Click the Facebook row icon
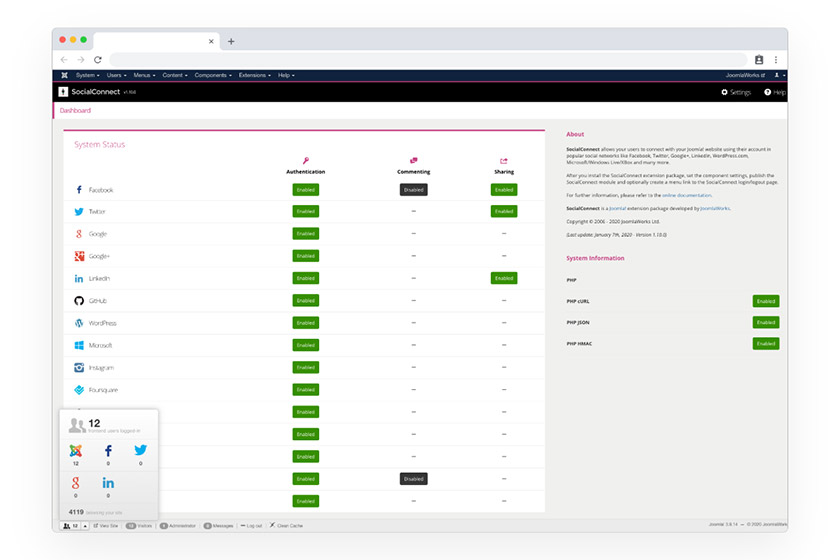The image size is (840, 560). (79, 190)
